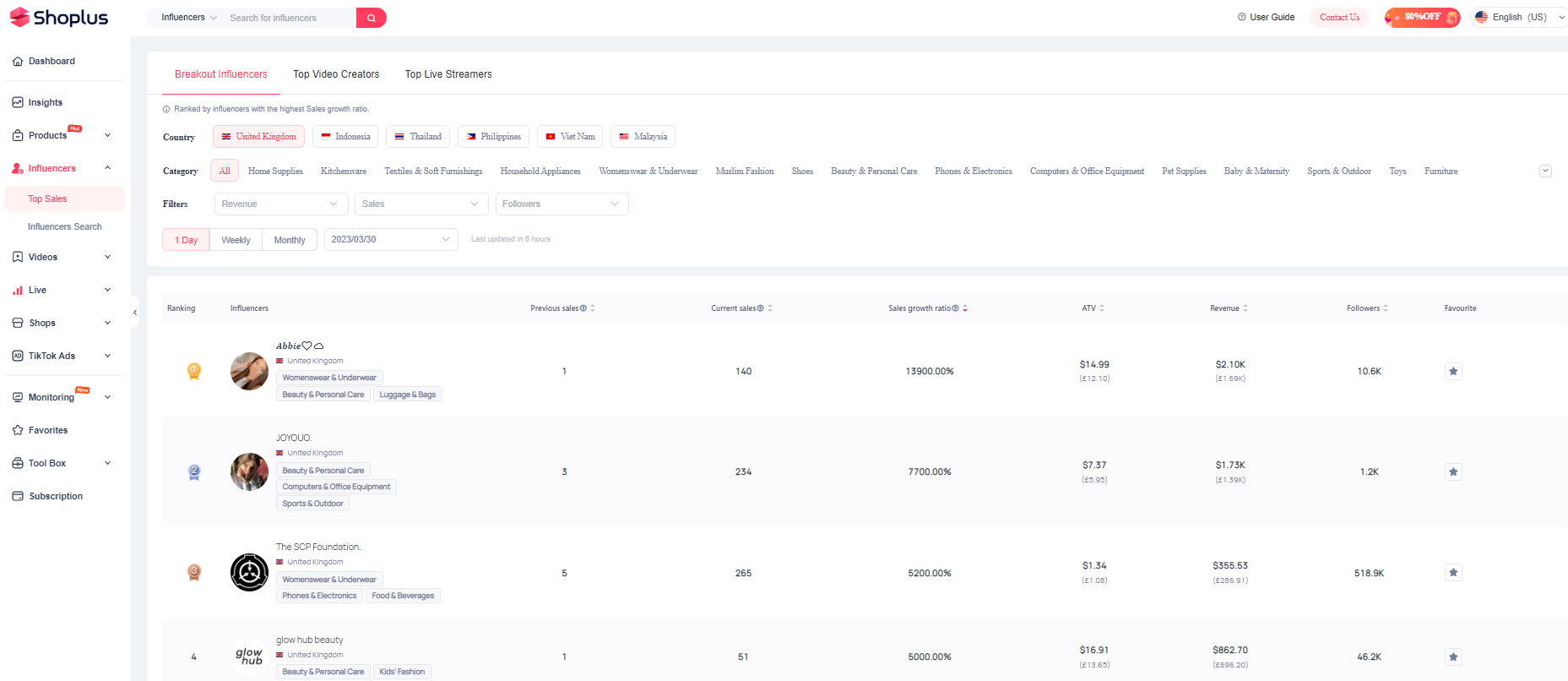
Task: Click Abbie's Luggage & Bags tag
Action: (408, 395)
